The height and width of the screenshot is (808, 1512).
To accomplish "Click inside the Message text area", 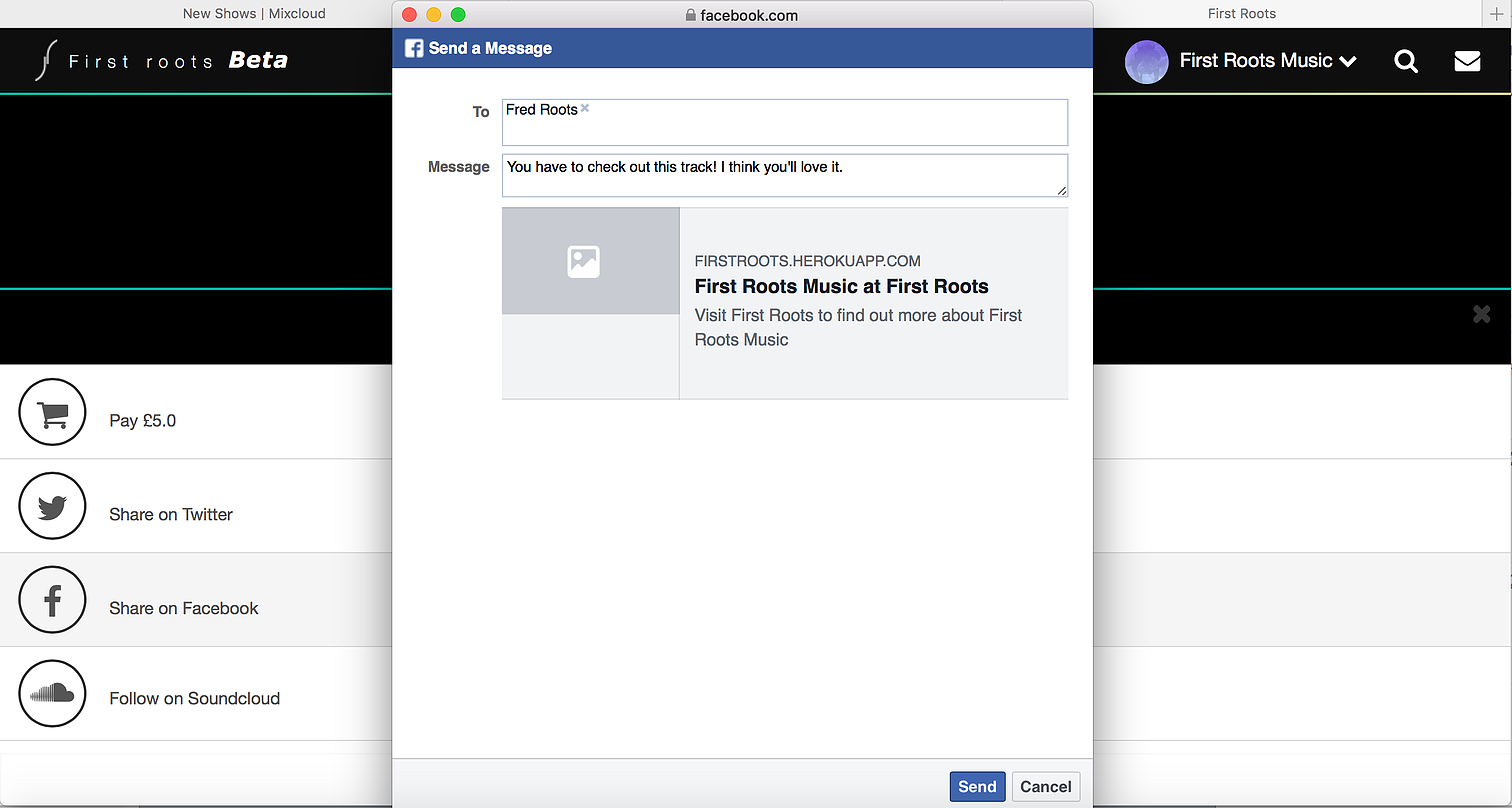I will (x=785, y=175).
